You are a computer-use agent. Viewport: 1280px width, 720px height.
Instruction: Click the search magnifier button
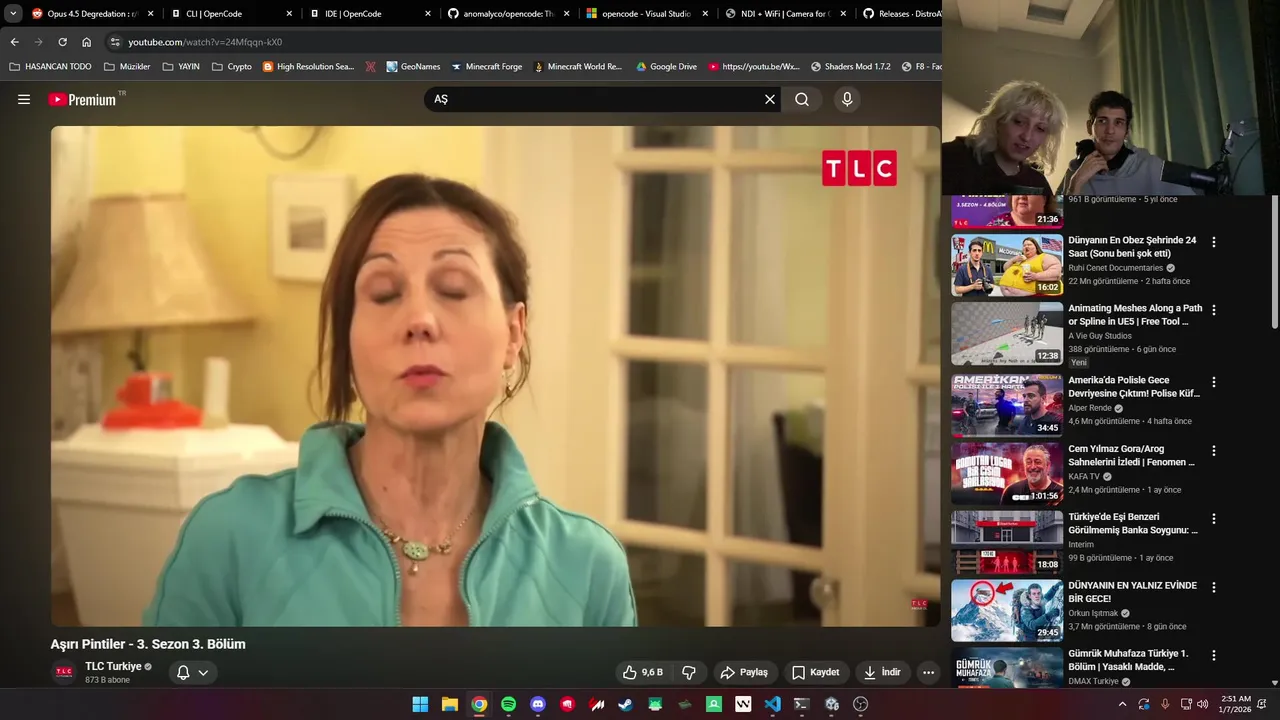click(x=802, y=99)
